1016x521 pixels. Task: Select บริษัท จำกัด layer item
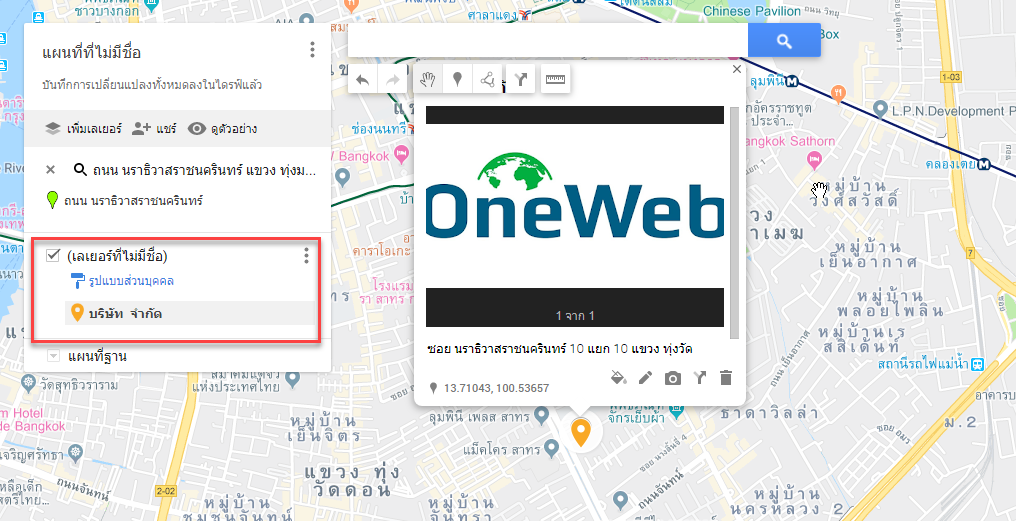[190, 314]
